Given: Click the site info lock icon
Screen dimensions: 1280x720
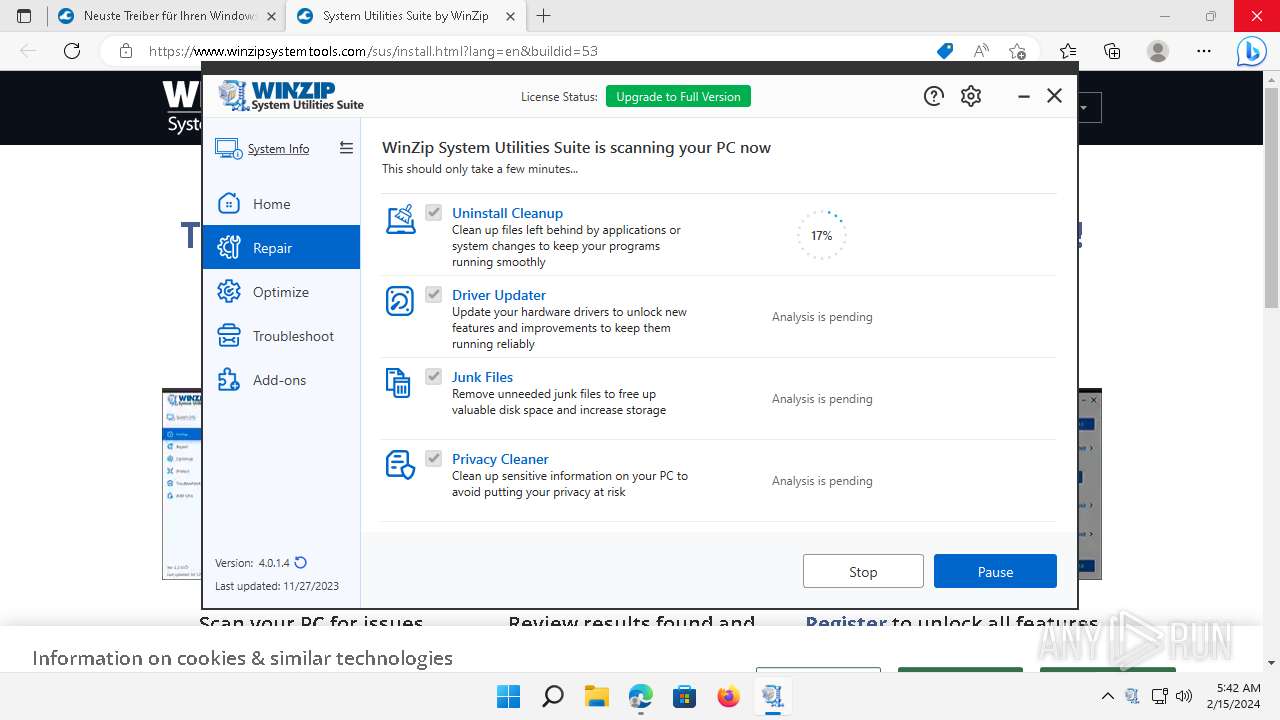Looking at the screenshot, I should (x=125, y=51).
